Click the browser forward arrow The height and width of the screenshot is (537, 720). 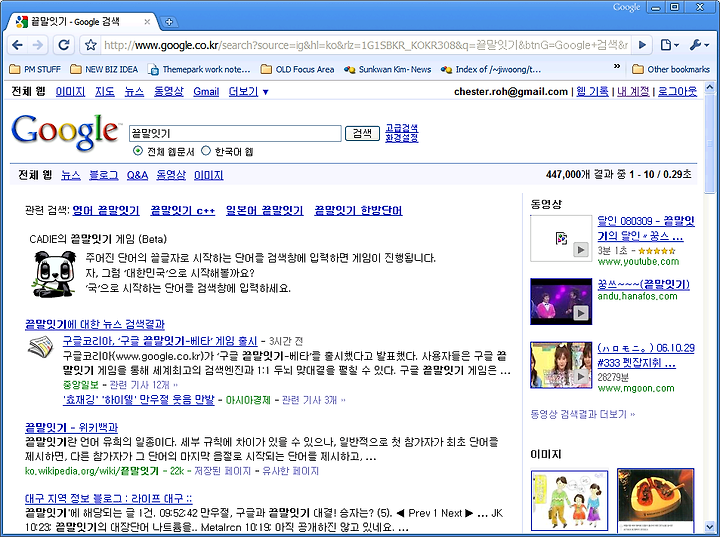click(38, 45)
